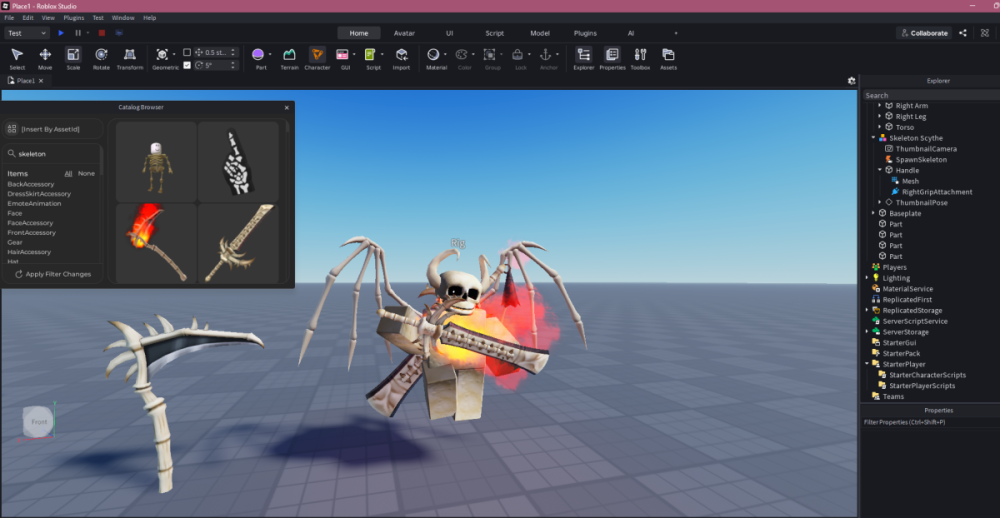Click the Front view selector cube
Image resolution: width=1000 pixels, height=518 pixels.
[39, 422]
